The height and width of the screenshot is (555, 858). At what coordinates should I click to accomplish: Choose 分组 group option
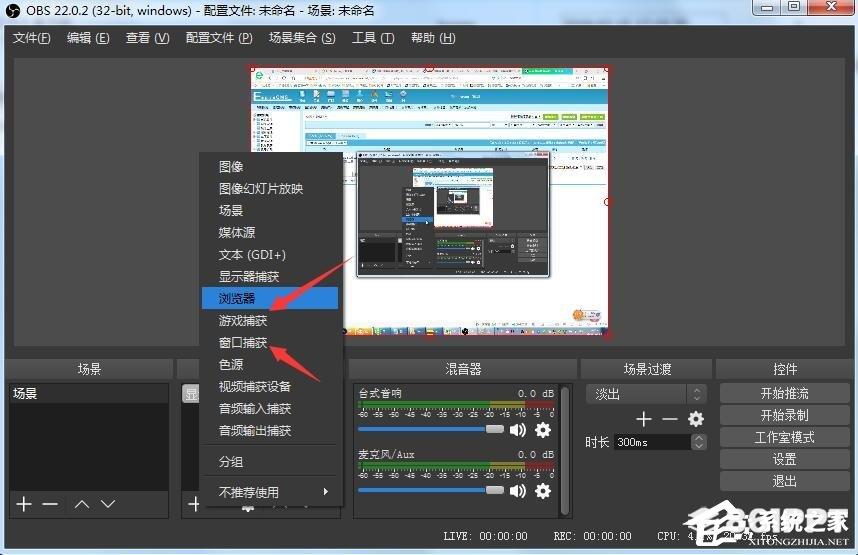coord(231,461)
